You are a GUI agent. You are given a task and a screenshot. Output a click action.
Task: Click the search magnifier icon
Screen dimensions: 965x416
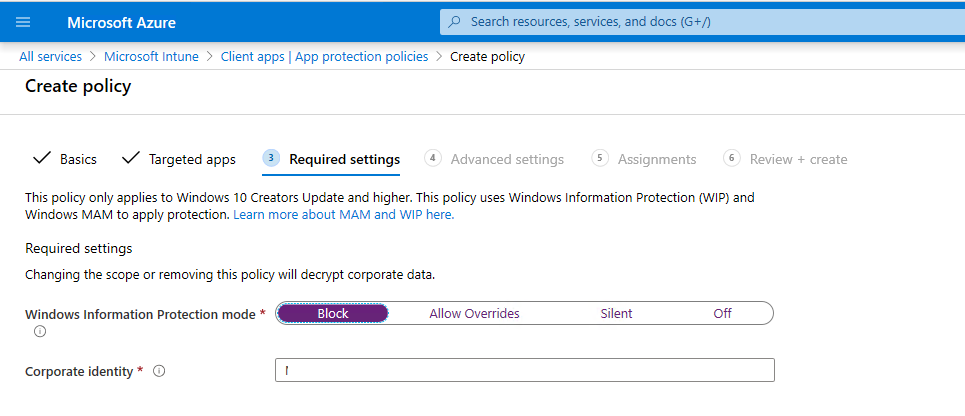tap(456, 21)
